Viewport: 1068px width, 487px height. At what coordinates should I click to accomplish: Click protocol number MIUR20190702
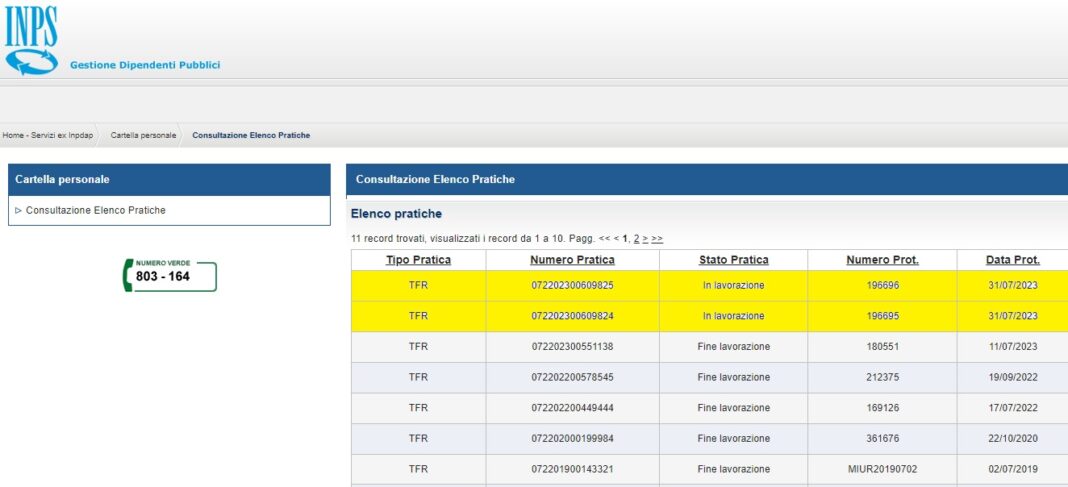pyautogui.click(x=882, y=469)
